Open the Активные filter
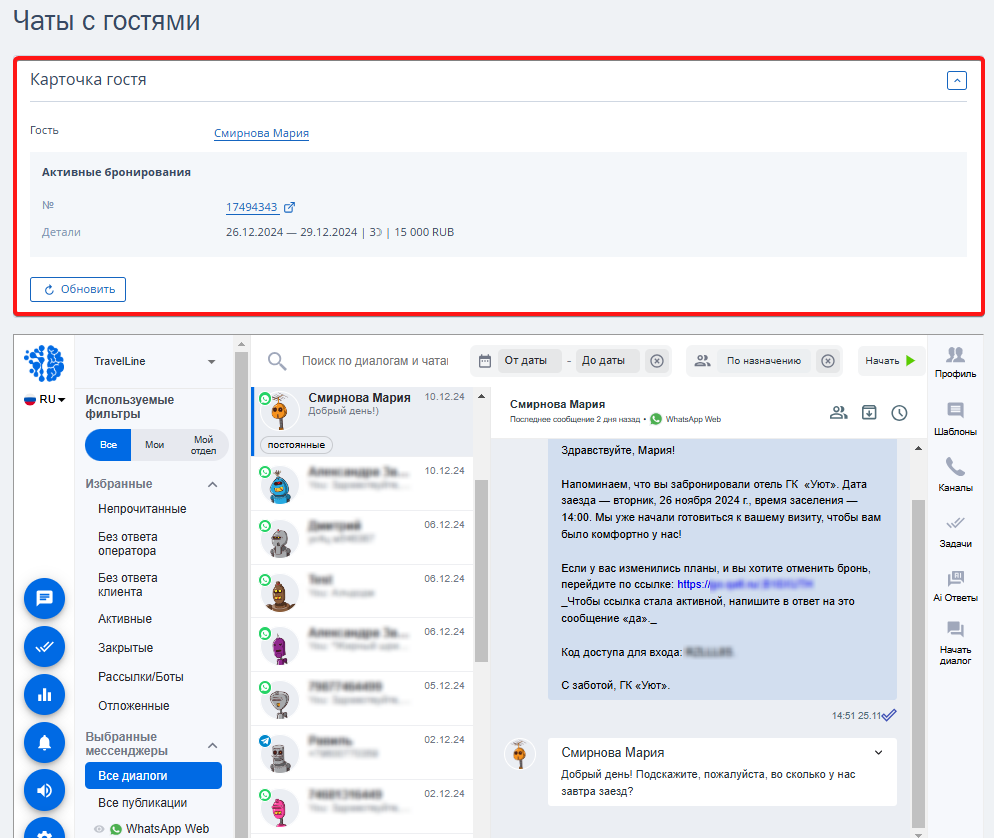 125,619
